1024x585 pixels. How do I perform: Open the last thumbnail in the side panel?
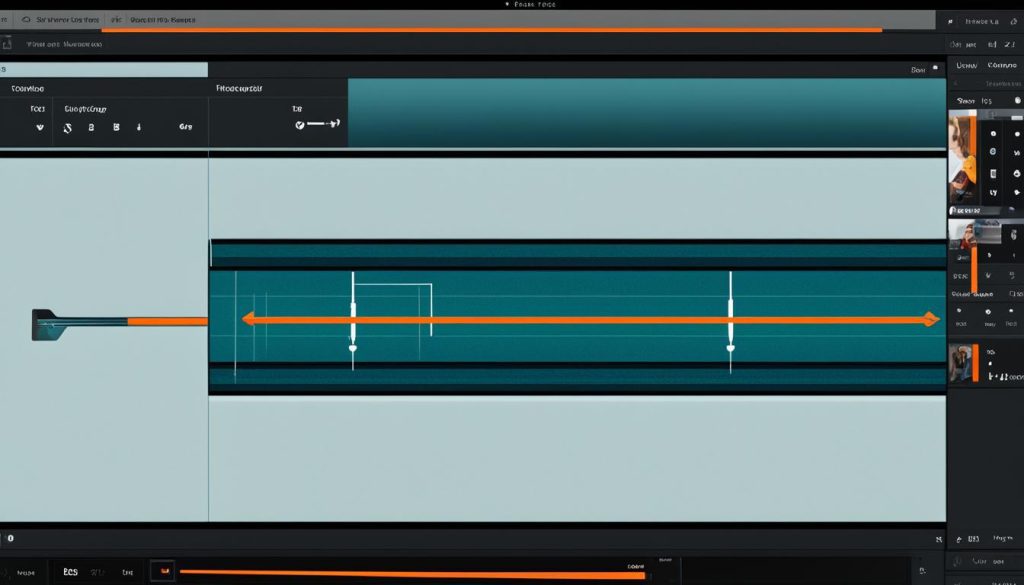[x=959, y=364]
